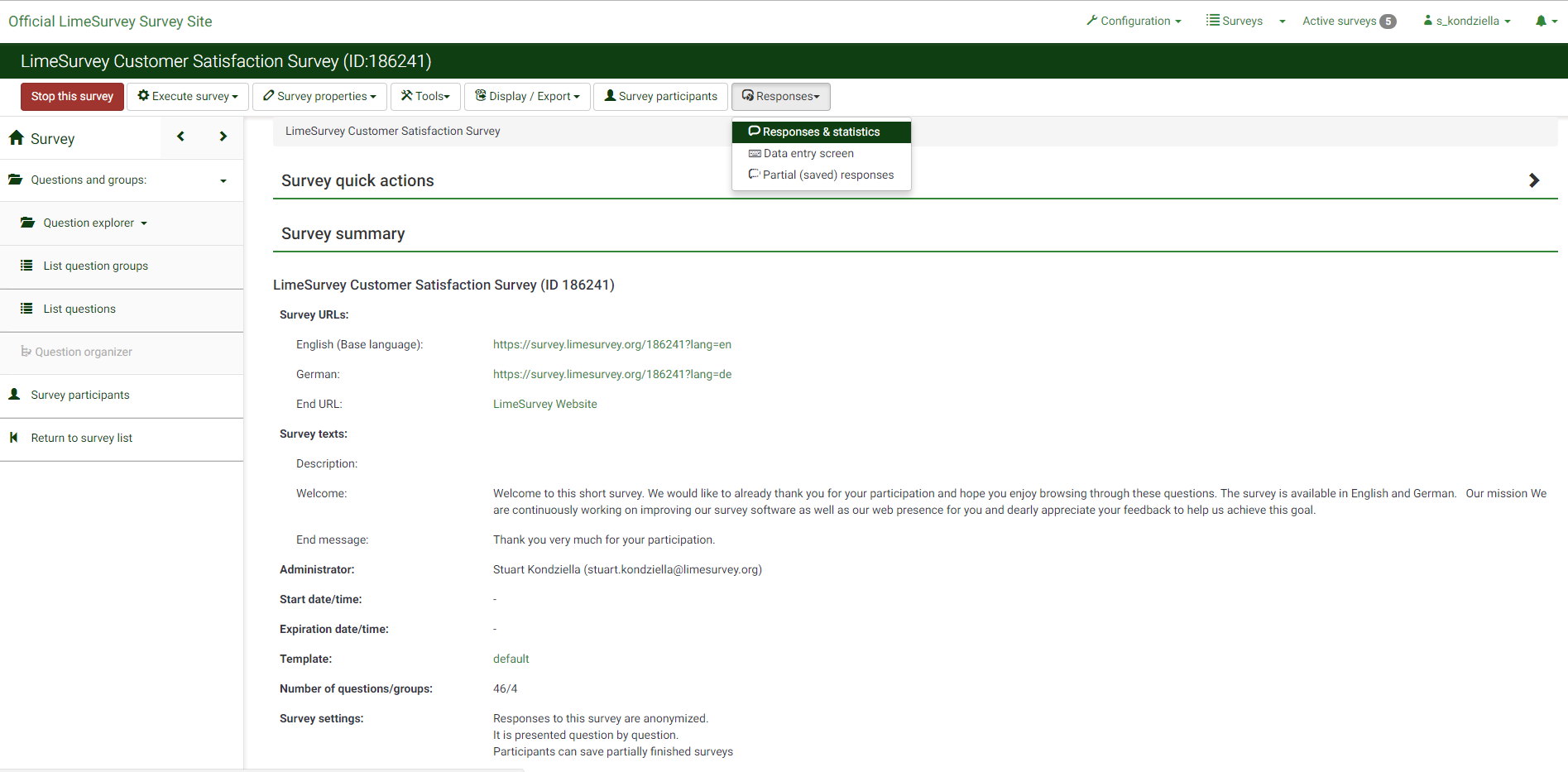
Task: Open the s_kondziella user menu
Action: click(x=1467, y=21)
